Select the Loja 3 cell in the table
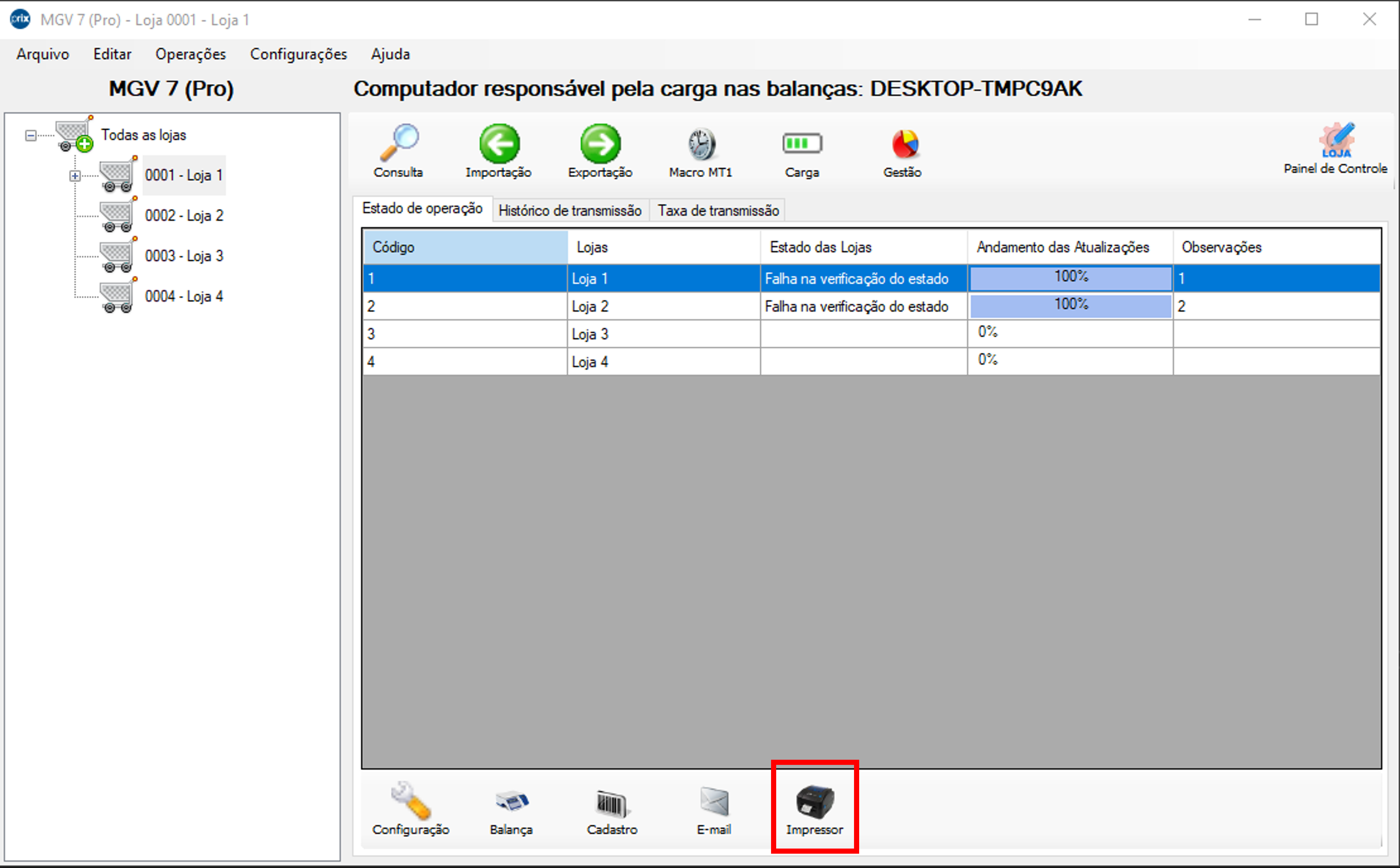Screen dimensions: 1400x868 coord(665,334)
